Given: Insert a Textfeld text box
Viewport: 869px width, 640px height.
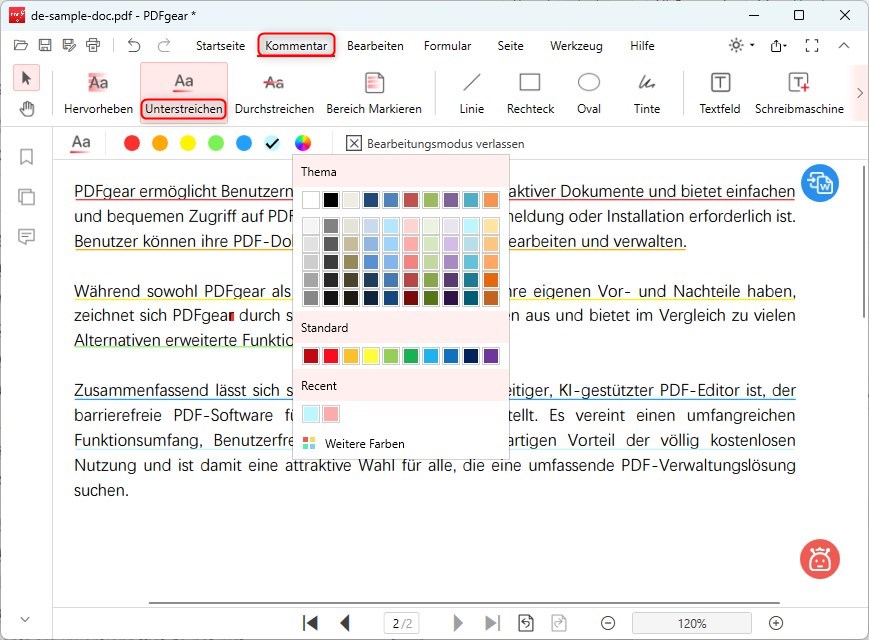Looking at the screenshot, I should coord(720,92).
